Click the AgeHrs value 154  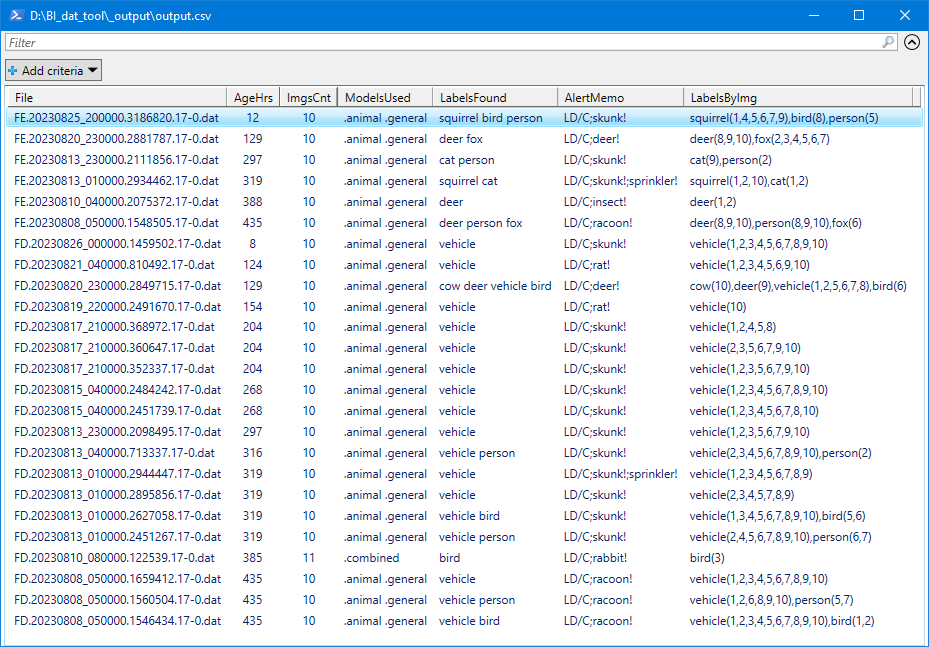(252, 307)
